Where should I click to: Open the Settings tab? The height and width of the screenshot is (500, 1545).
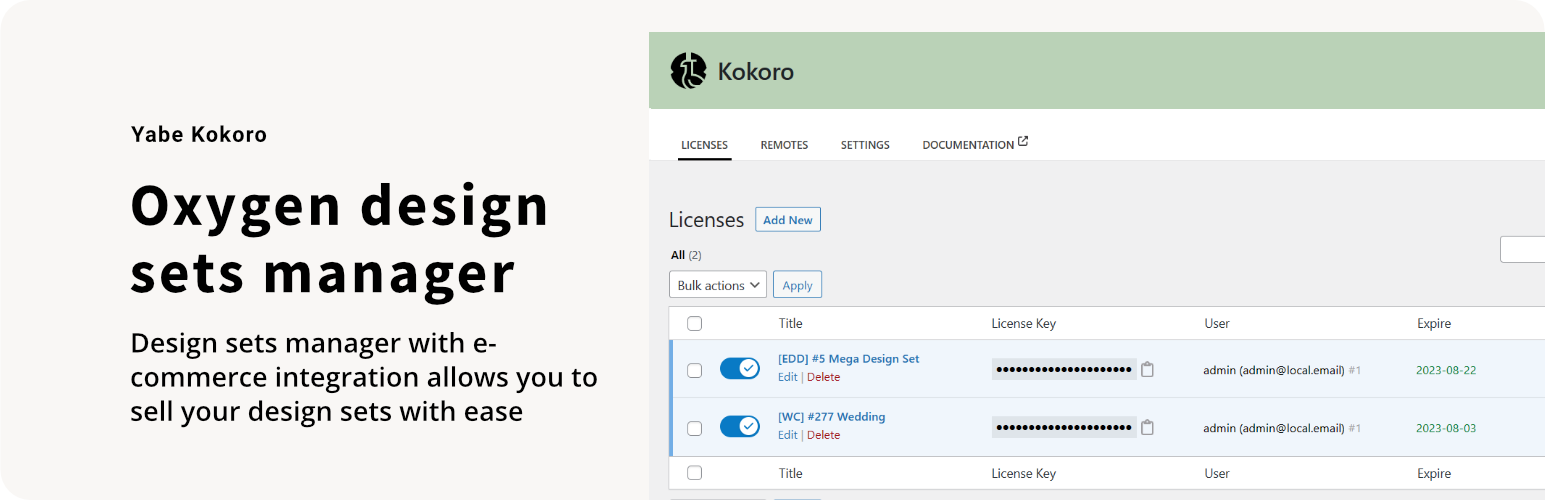click(865, 145)
